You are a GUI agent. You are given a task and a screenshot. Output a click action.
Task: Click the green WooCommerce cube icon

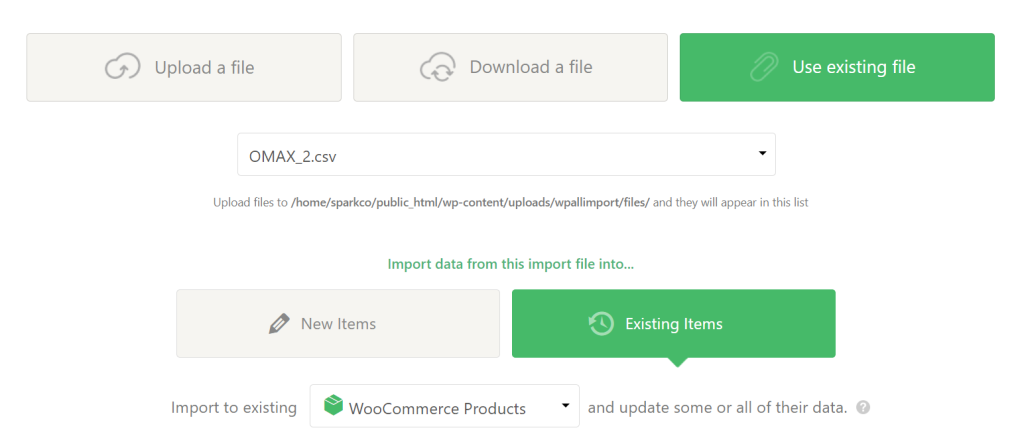point(332,407)
